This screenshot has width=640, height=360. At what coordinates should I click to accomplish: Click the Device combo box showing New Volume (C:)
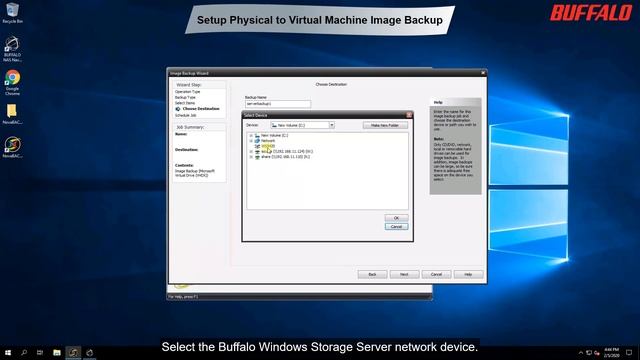302,125
